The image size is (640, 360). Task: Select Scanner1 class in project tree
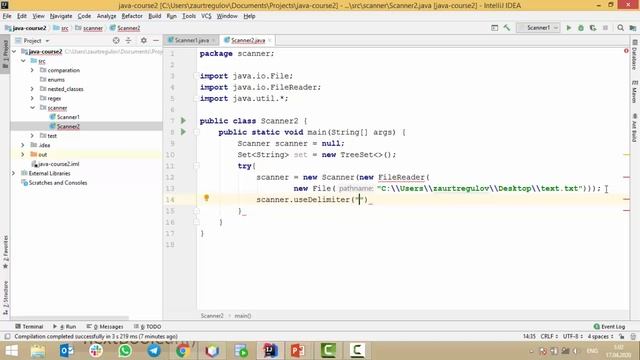(x=68, y=117)
